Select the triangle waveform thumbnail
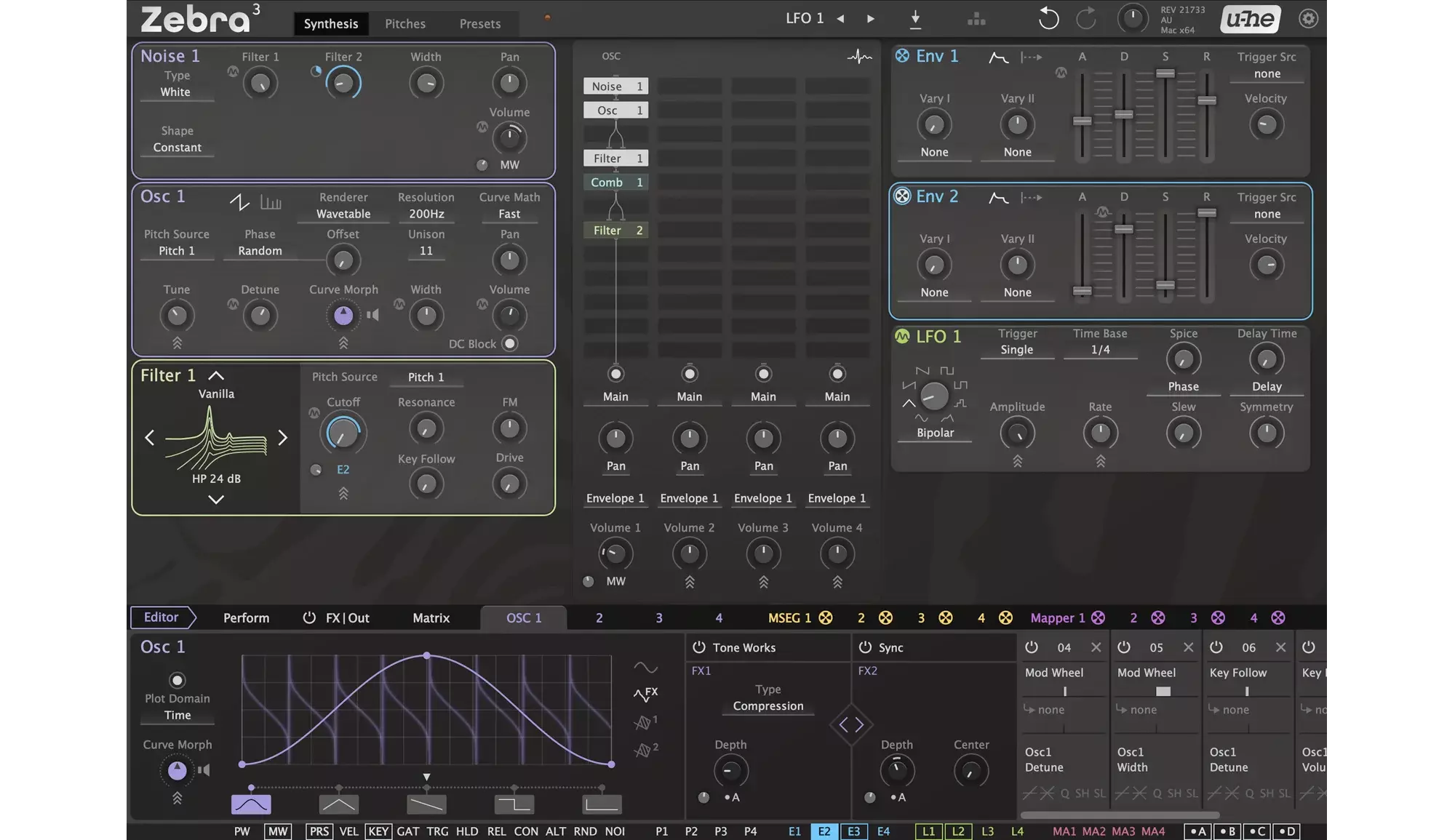1455x840 pixels. (339, 804)
